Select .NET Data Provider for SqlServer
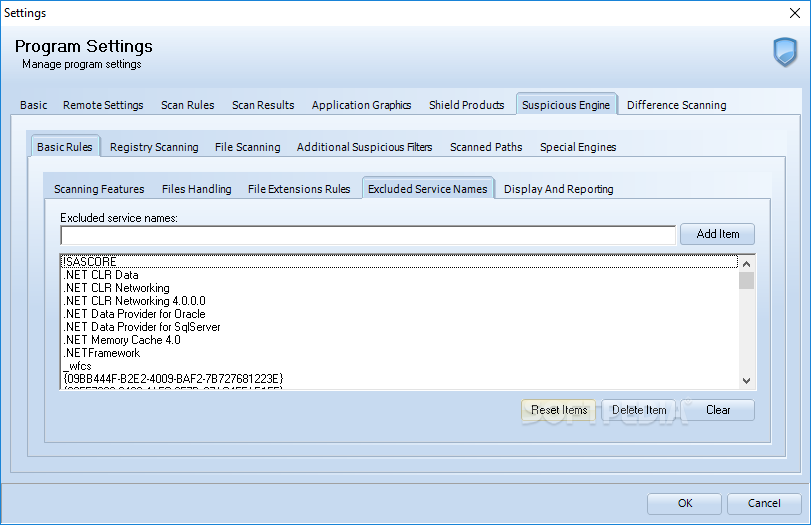811x525 pixels. point(400,327)
